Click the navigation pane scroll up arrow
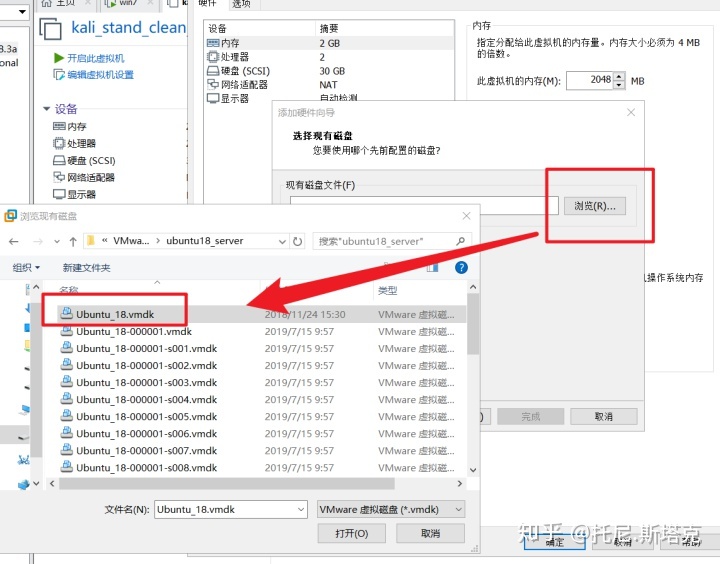This screenshot has width=720, height=564. coord(36,287)
